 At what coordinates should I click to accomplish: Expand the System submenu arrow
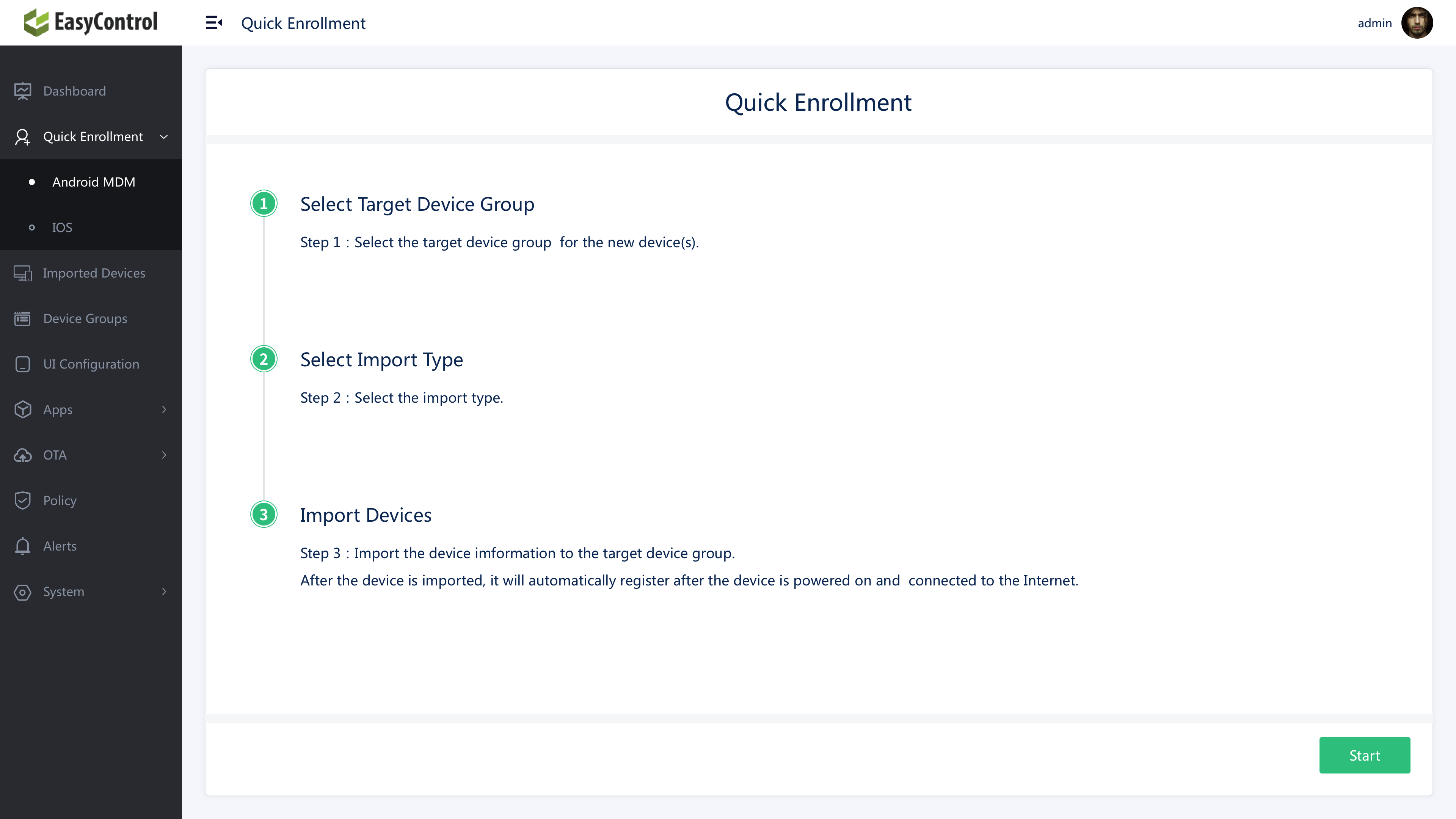point(164,591)
